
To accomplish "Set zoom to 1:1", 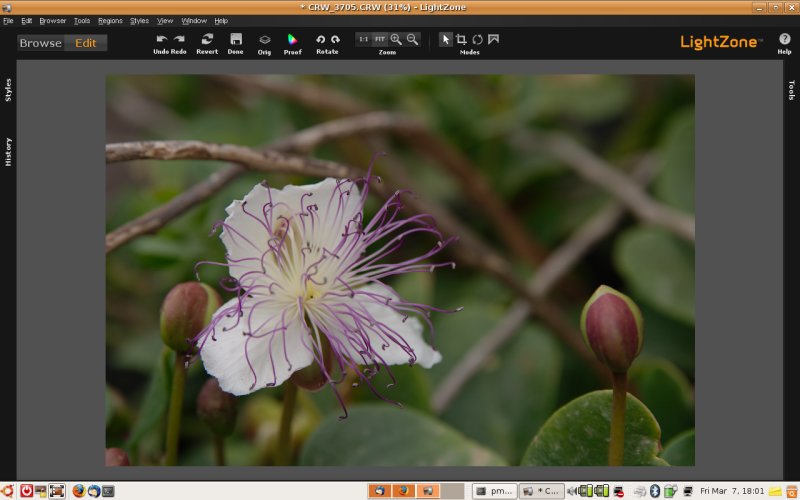I will [x=363, y=39].
